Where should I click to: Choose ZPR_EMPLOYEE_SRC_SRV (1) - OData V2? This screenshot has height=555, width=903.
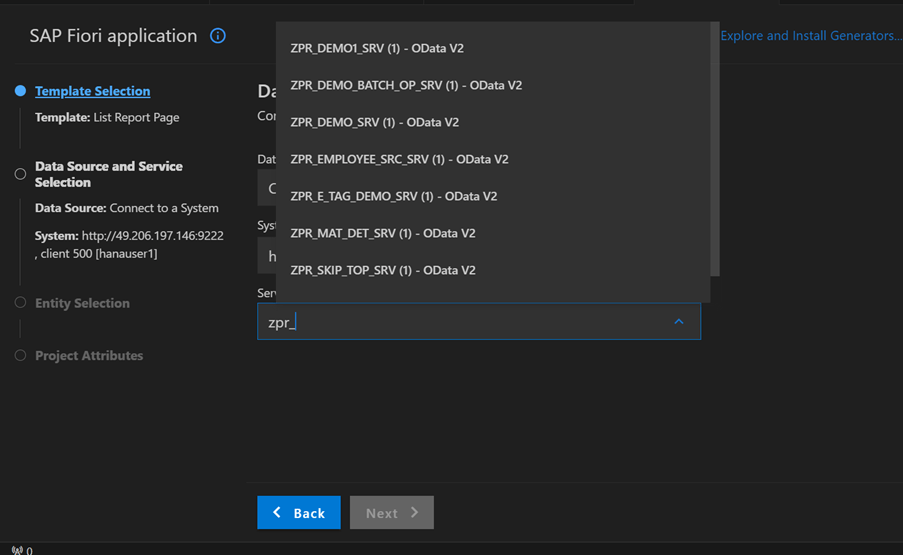point(493,159)
